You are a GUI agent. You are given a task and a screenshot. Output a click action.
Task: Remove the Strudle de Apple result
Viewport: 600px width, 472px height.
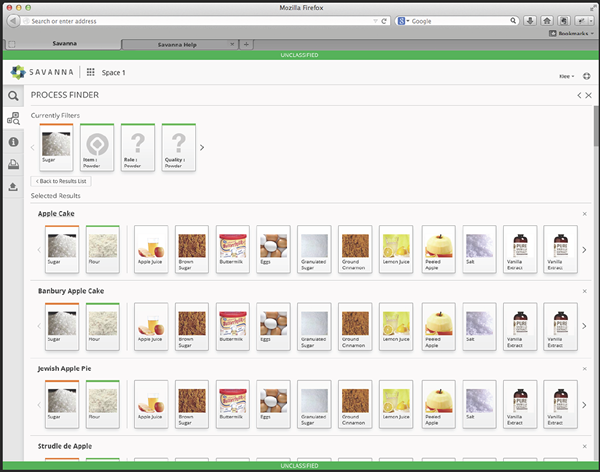point(584,446)
